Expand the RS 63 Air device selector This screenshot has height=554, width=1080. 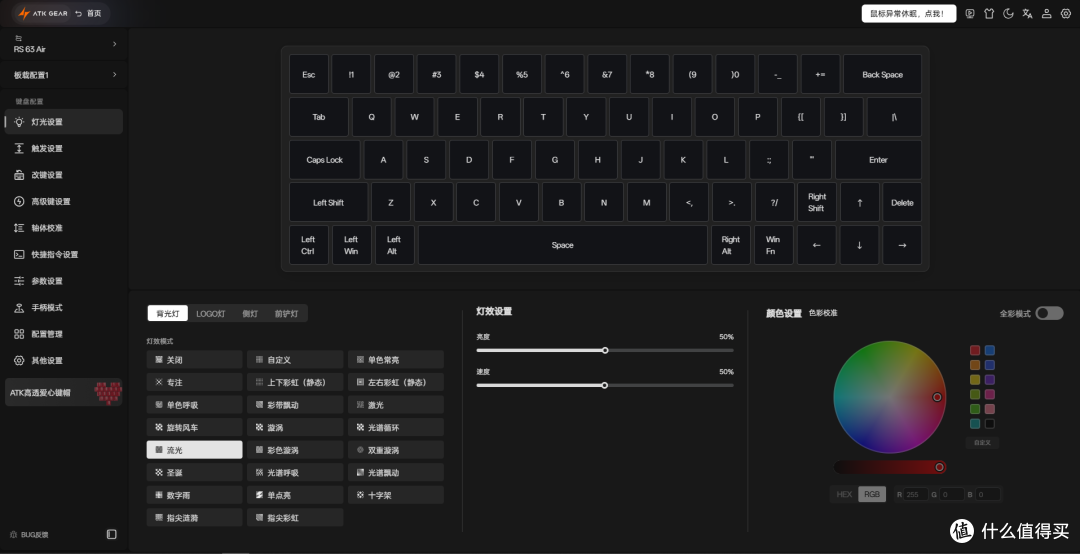pos(64,44)
